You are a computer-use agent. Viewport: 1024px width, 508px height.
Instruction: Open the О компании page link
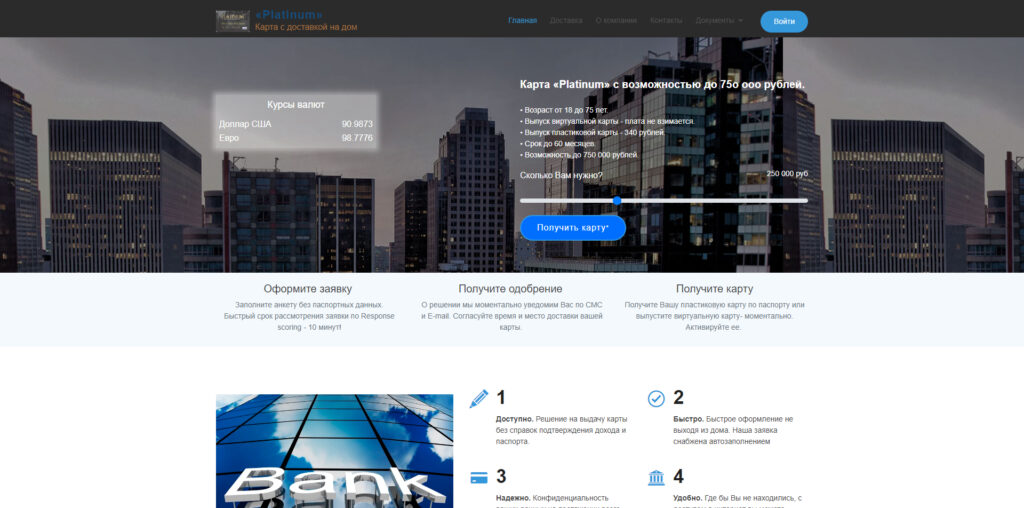616,20
